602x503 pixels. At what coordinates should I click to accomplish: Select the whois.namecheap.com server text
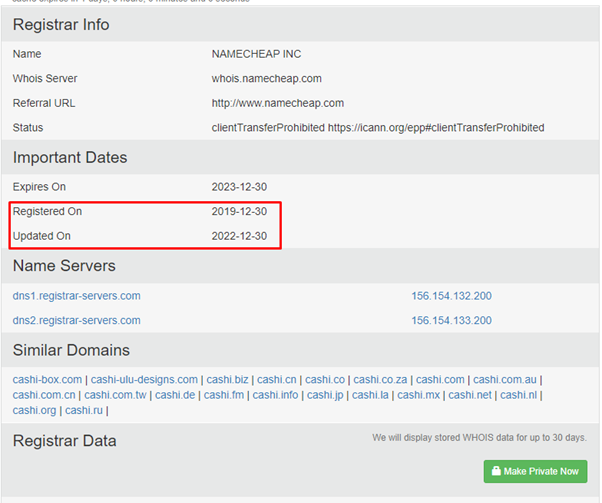pos(266,79)
